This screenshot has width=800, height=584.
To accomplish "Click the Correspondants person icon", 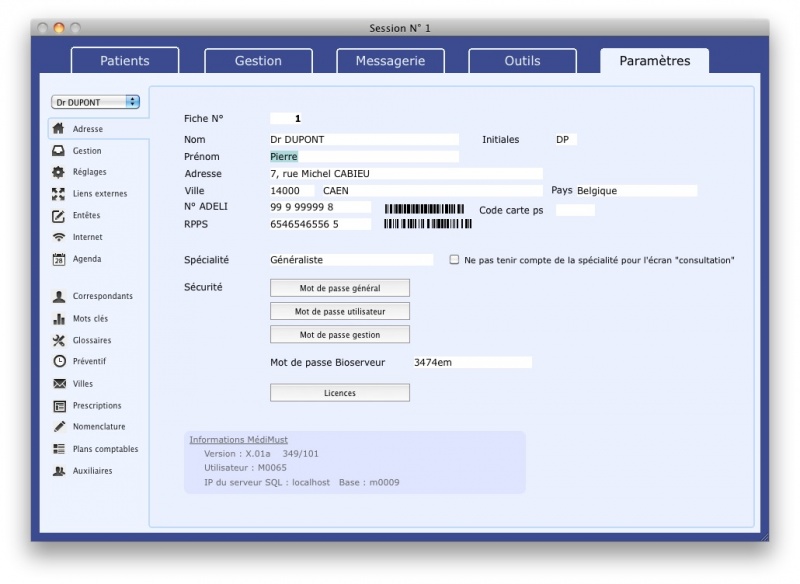I will coord(59,296).
